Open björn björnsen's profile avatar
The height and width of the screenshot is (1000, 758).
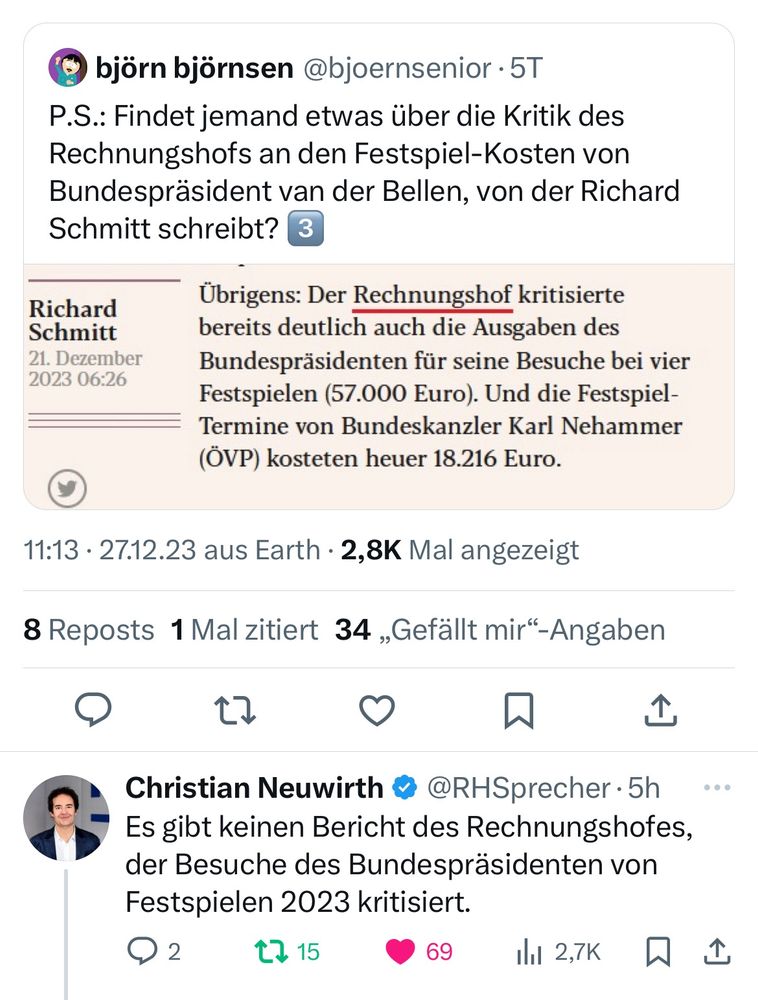[x=68, y=67]
